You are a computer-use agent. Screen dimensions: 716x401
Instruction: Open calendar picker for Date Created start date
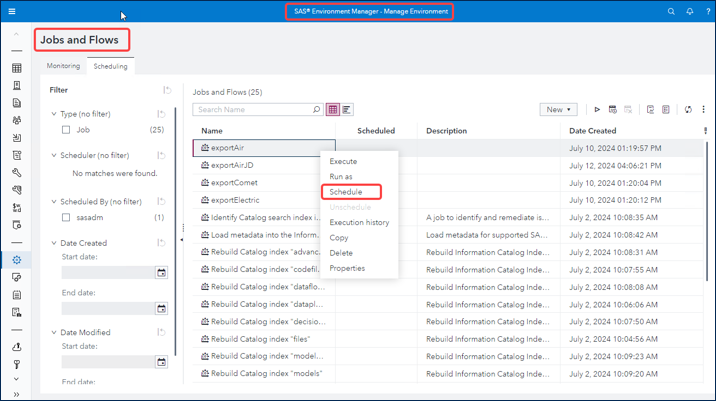pyautogui.click(x=161, y=273)
